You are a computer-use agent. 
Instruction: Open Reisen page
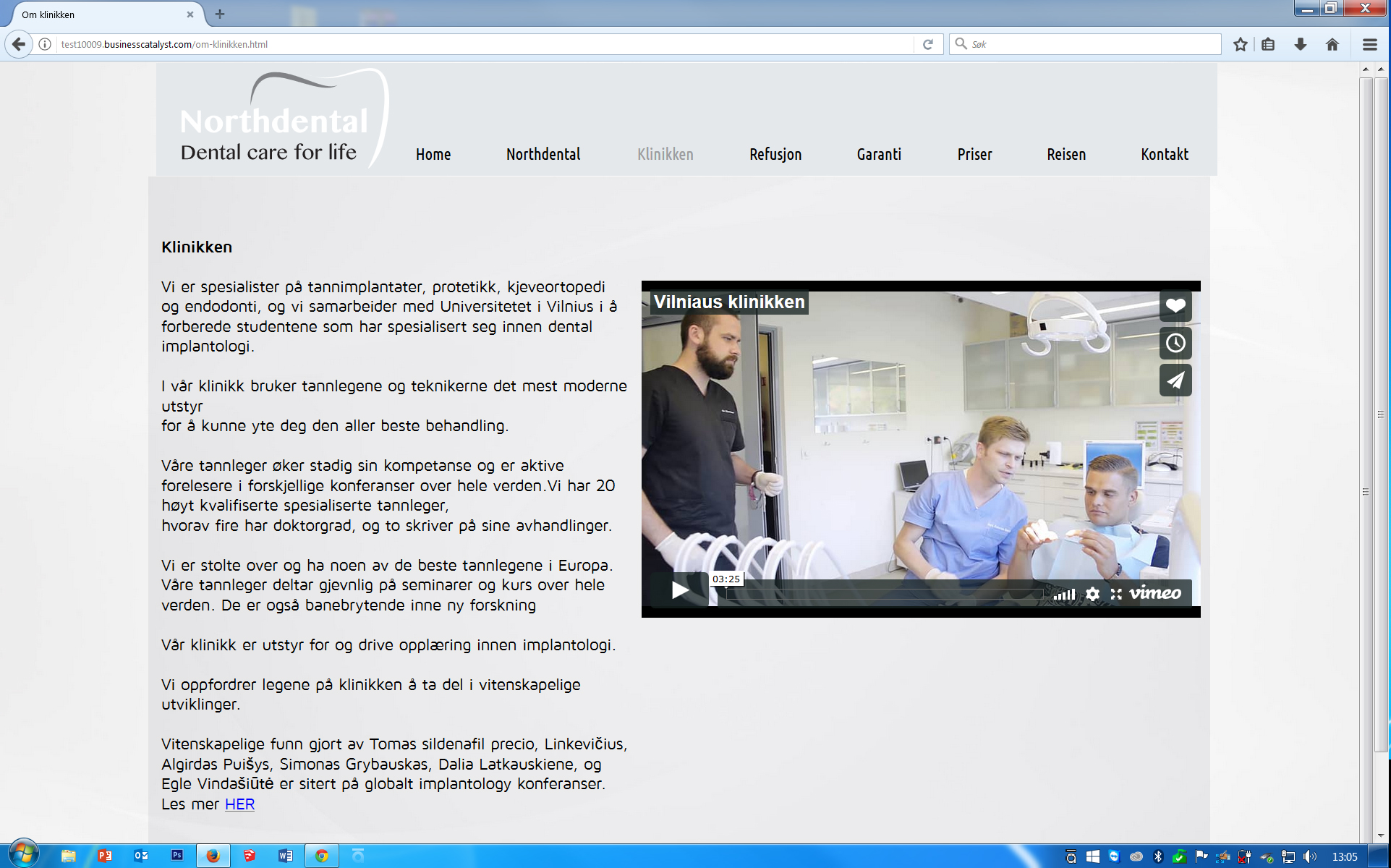tap(1066, 154)
